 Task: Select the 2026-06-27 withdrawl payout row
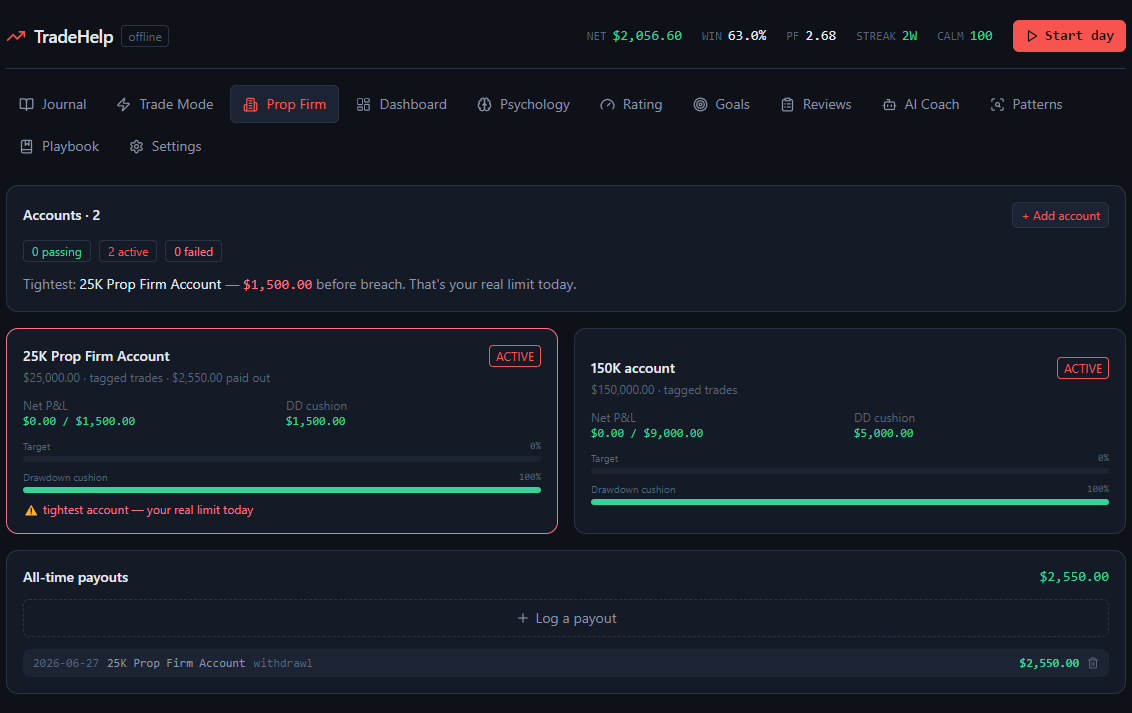coord(566,662)
